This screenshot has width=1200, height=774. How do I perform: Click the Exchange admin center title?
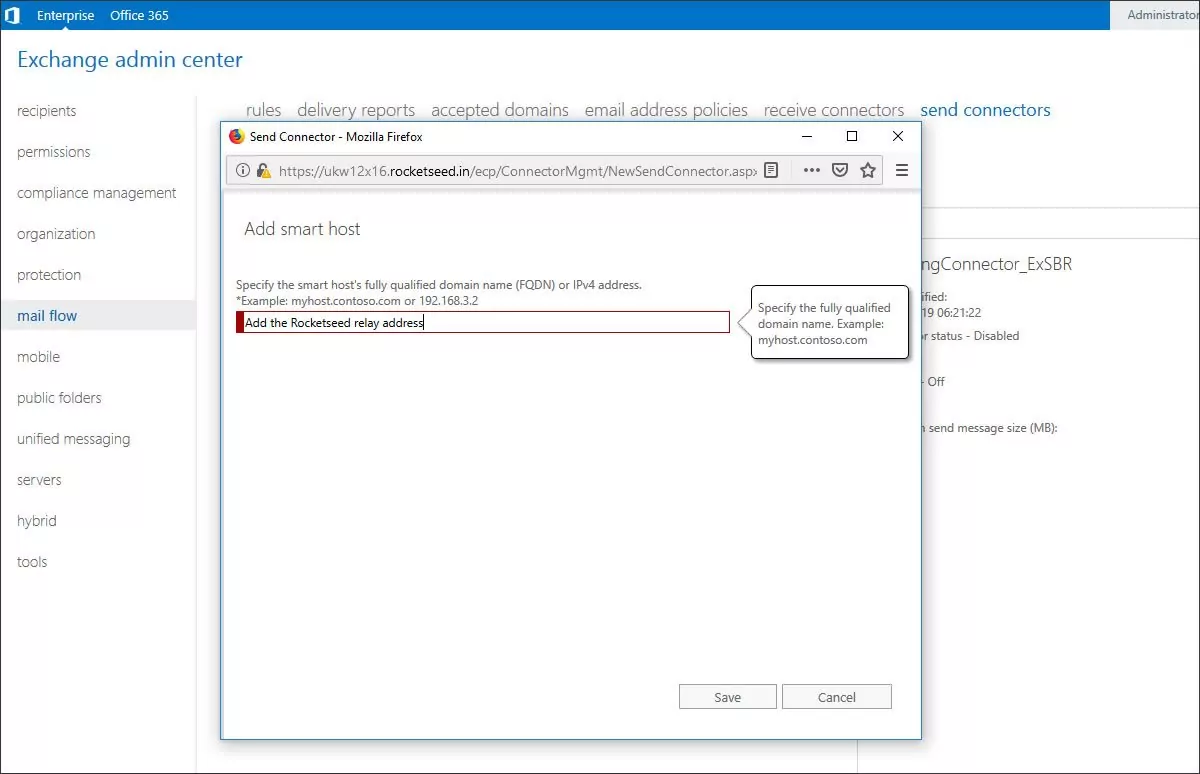click(130, 60)
